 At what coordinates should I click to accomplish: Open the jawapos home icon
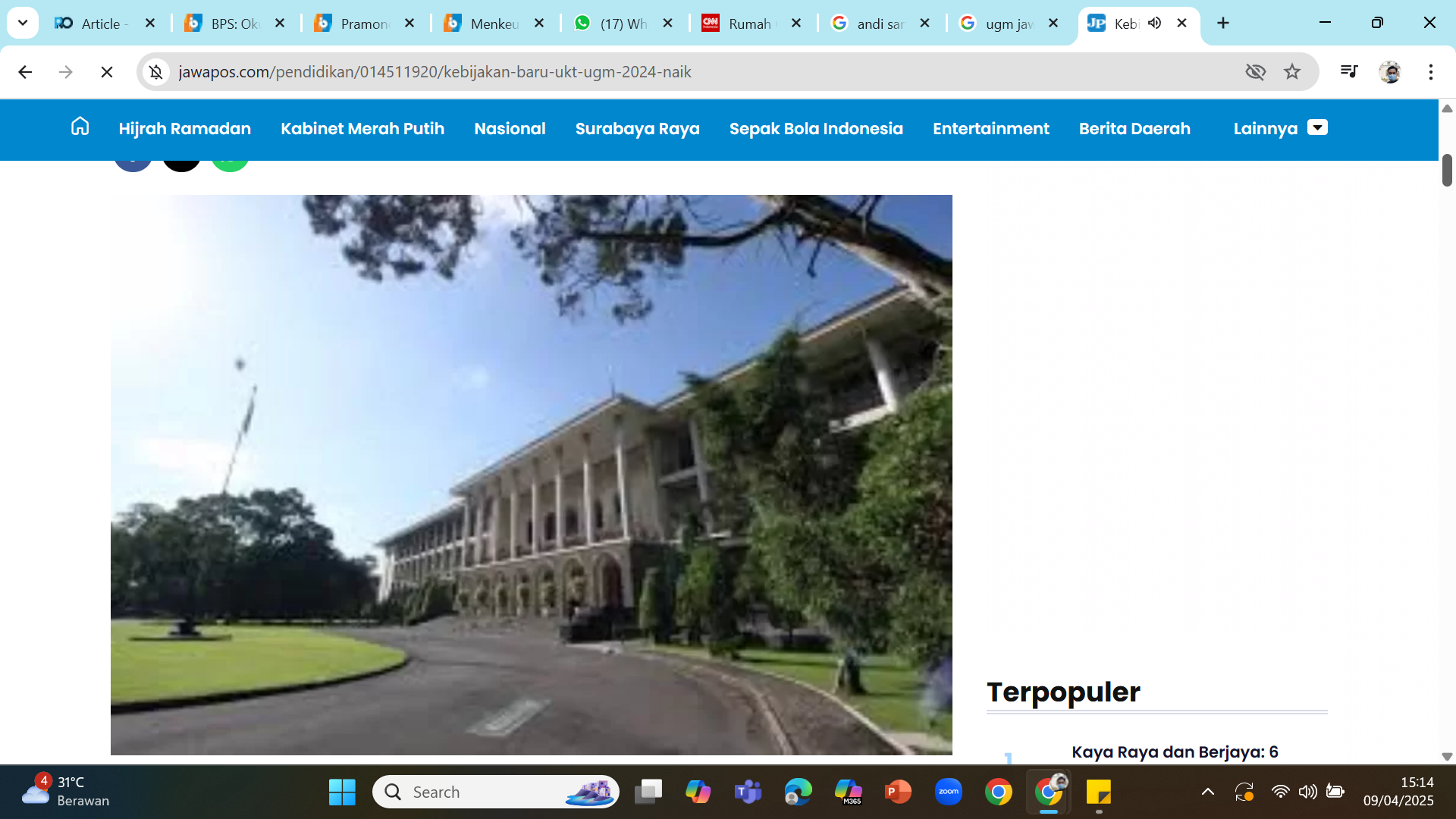[80, 127]
